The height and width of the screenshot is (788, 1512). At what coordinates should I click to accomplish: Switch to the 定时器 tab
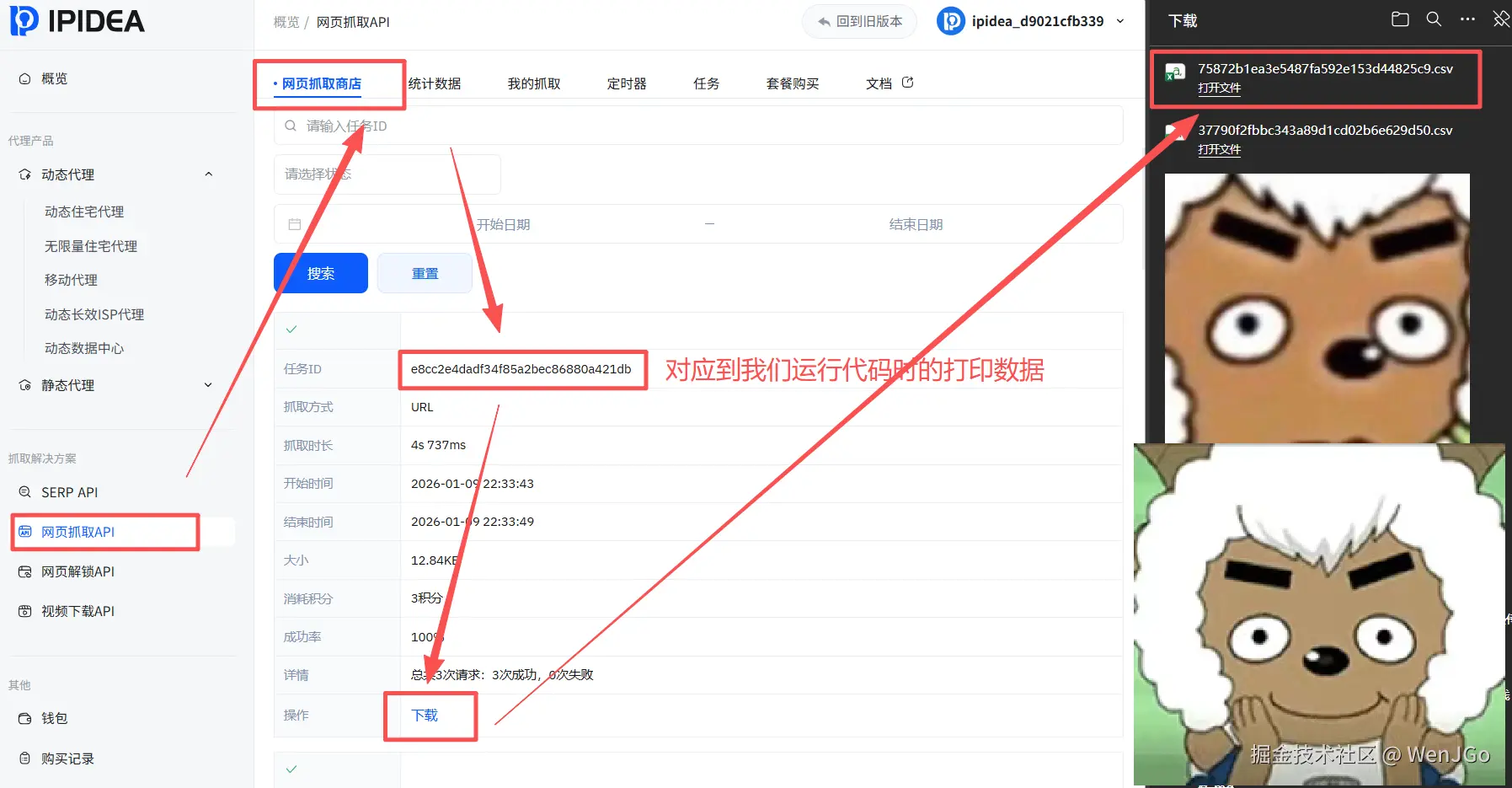pos(627,83)
